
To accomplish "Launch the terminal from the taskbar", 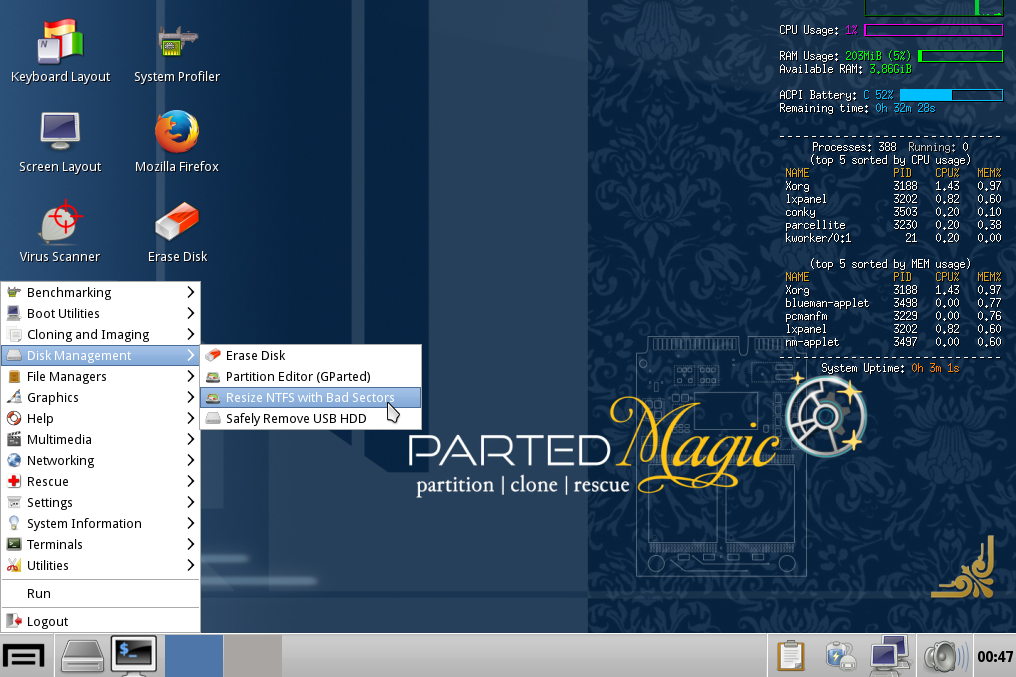I will [x=133, y=655].
